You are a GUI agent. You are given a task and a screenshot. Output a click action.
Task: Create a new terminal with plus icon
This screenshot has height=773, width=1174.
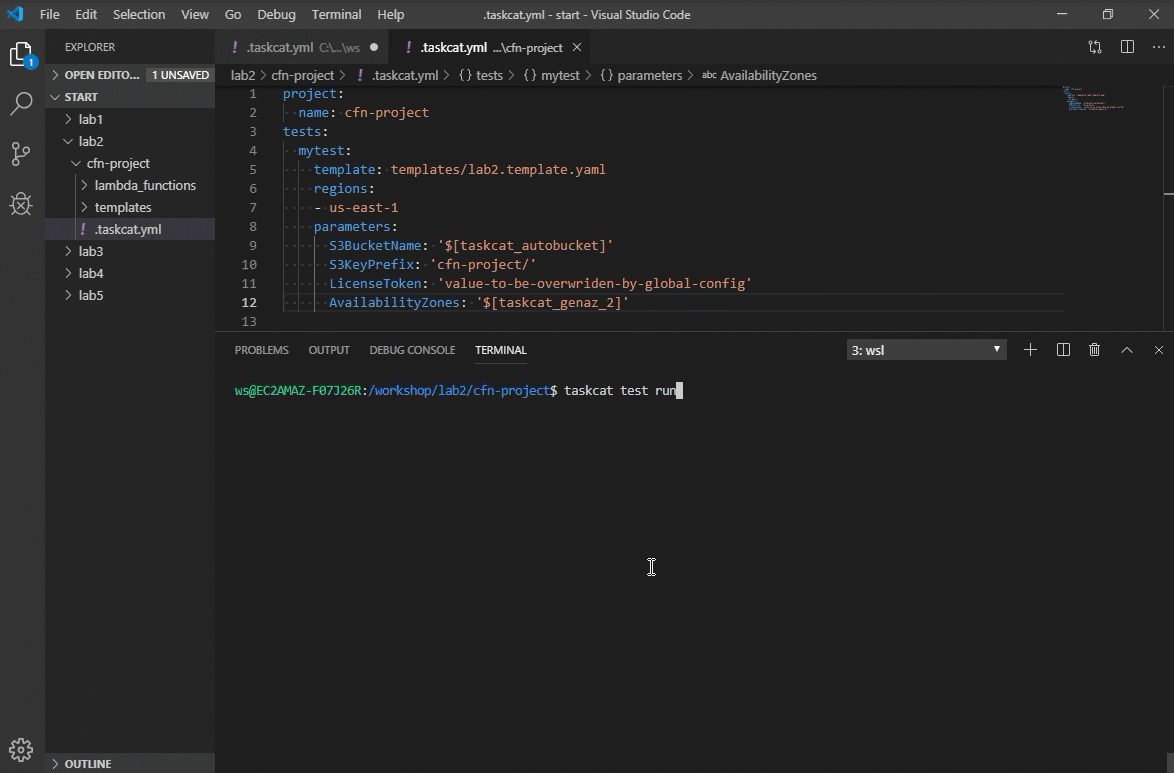1030,350
